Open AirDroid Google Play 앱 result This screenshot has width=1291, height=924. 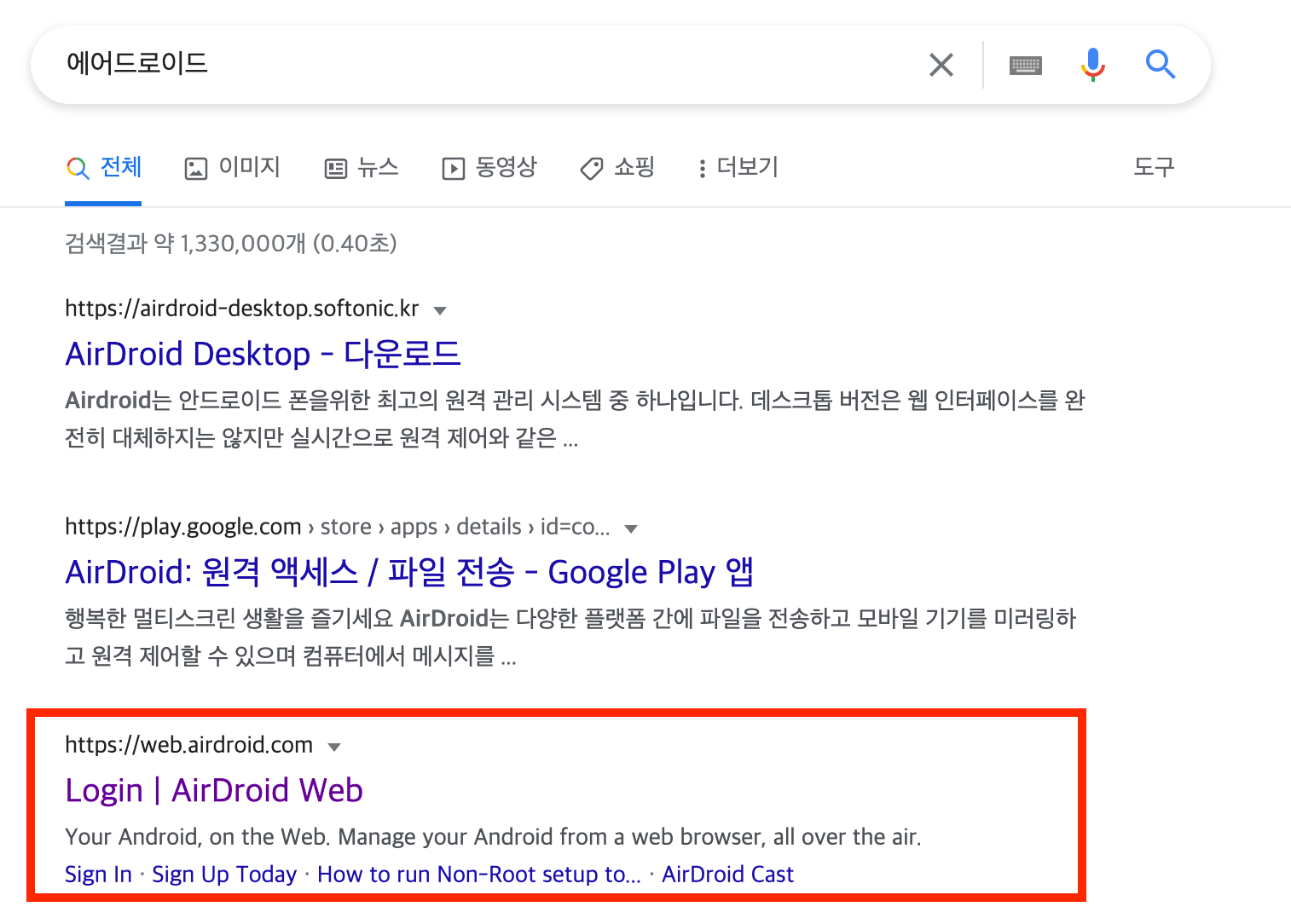click(409, 572)
